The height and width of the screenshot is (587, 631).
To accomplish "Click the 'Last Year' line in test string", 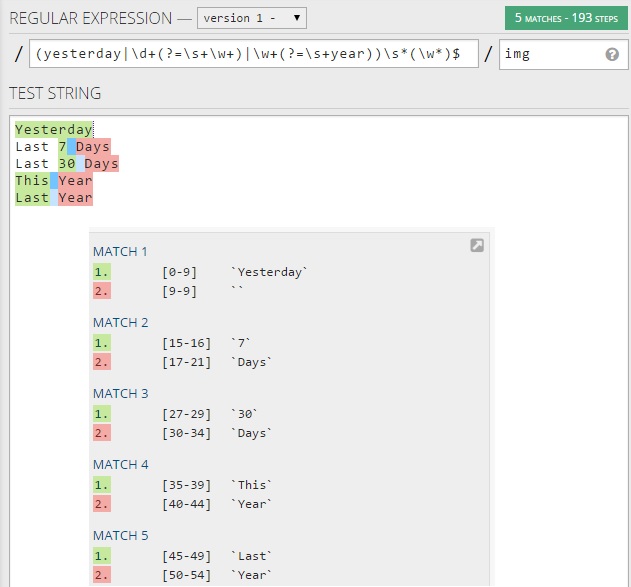I will point(54,198).
